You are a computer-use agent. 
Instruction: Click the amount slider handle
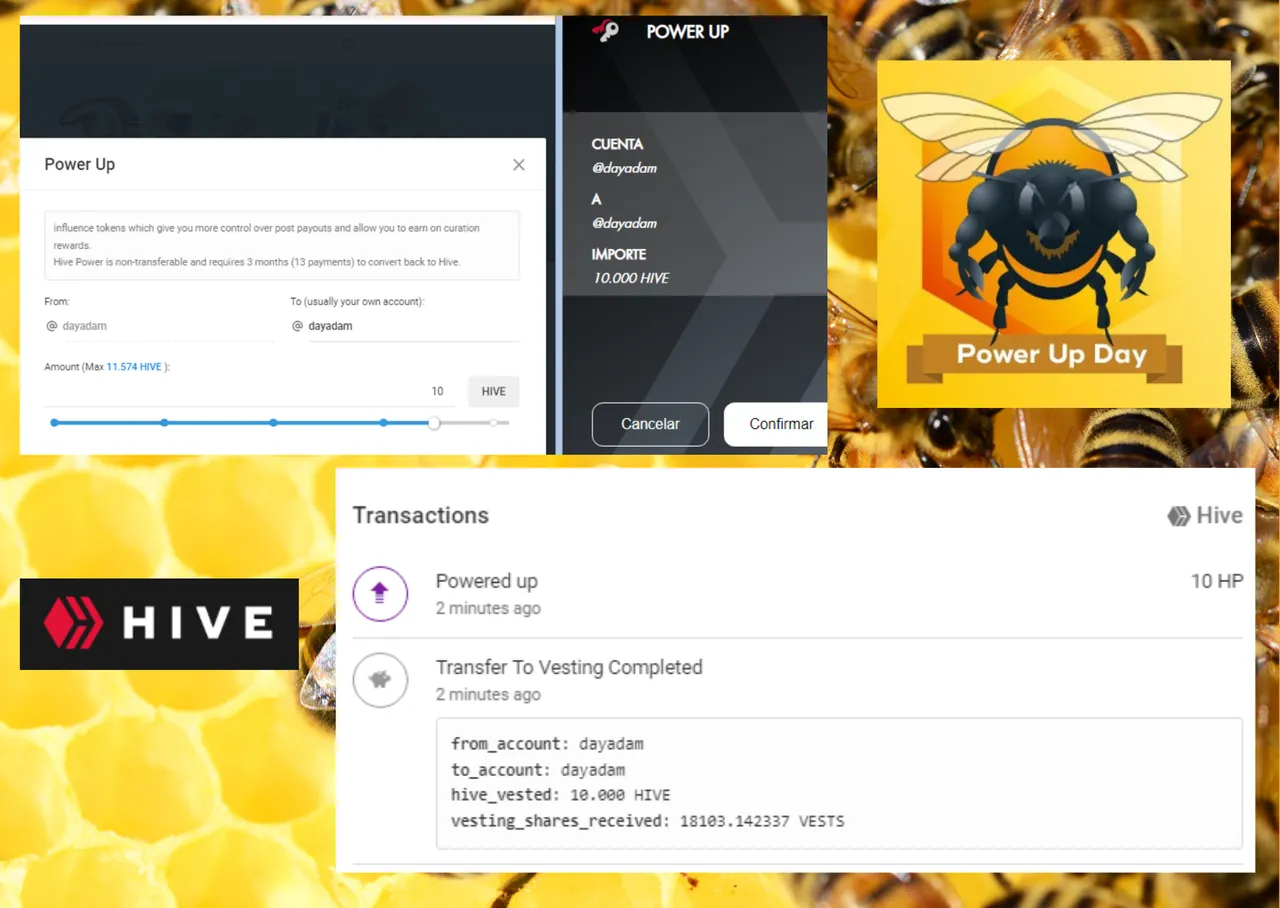point(434,423)
